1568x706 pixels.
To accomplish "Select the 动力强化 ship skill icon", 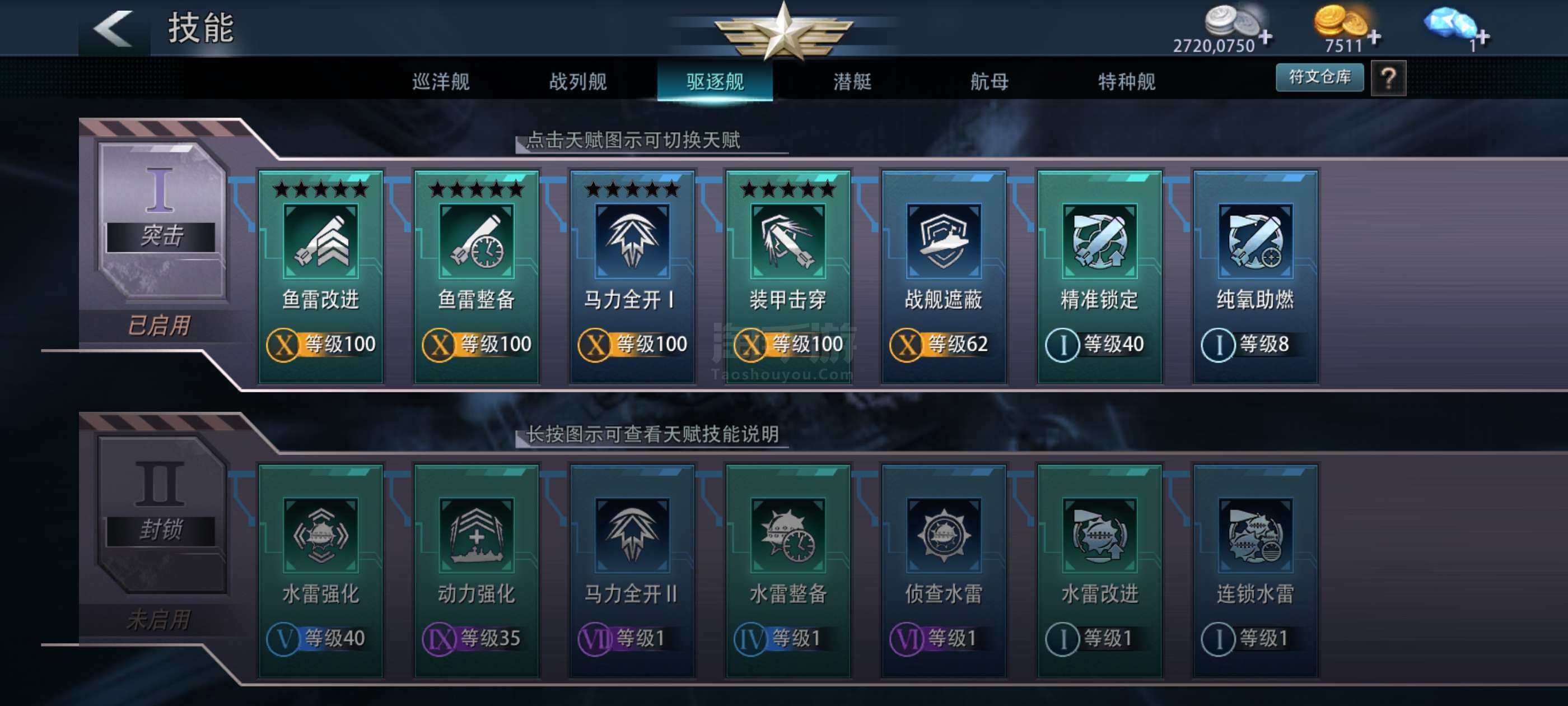I will [x=477, y=535].
